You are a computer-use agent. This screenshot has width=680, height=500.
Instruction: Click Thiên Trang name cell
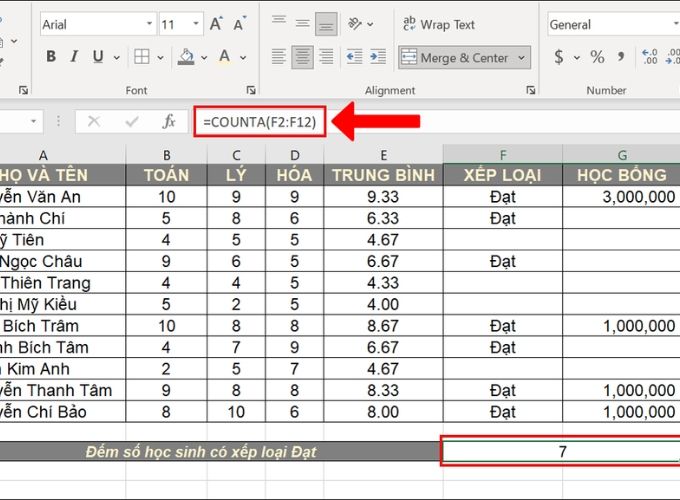pos(63,283)
